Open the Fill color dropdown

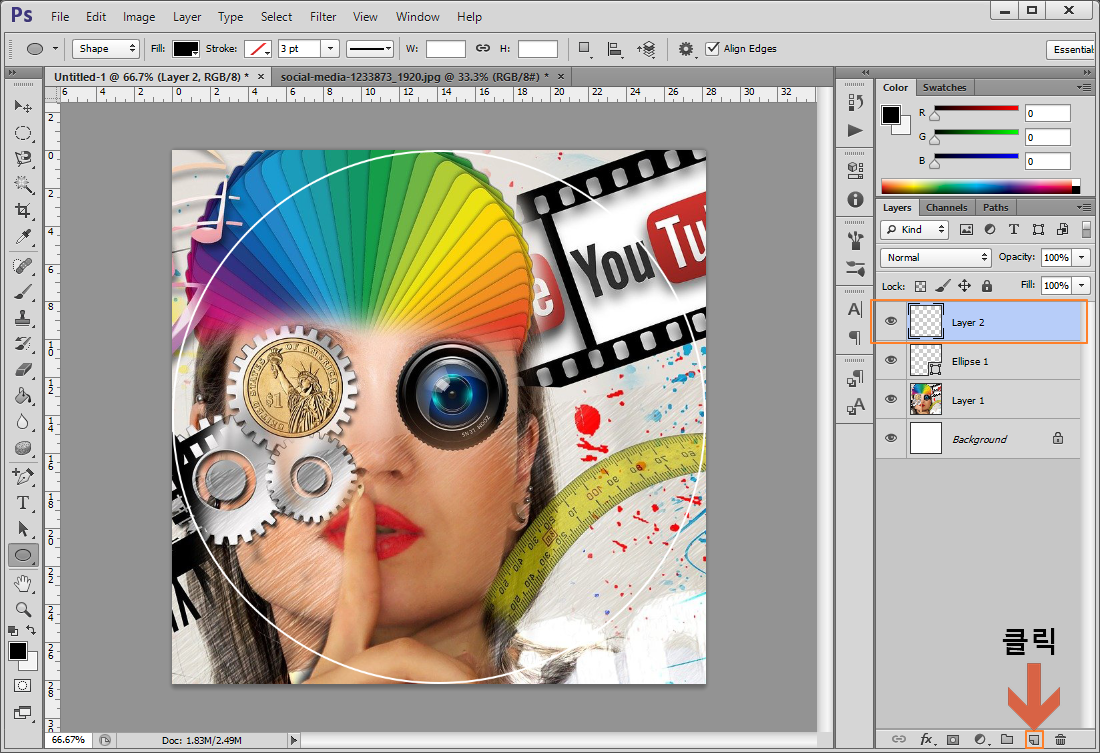point(186,49)
